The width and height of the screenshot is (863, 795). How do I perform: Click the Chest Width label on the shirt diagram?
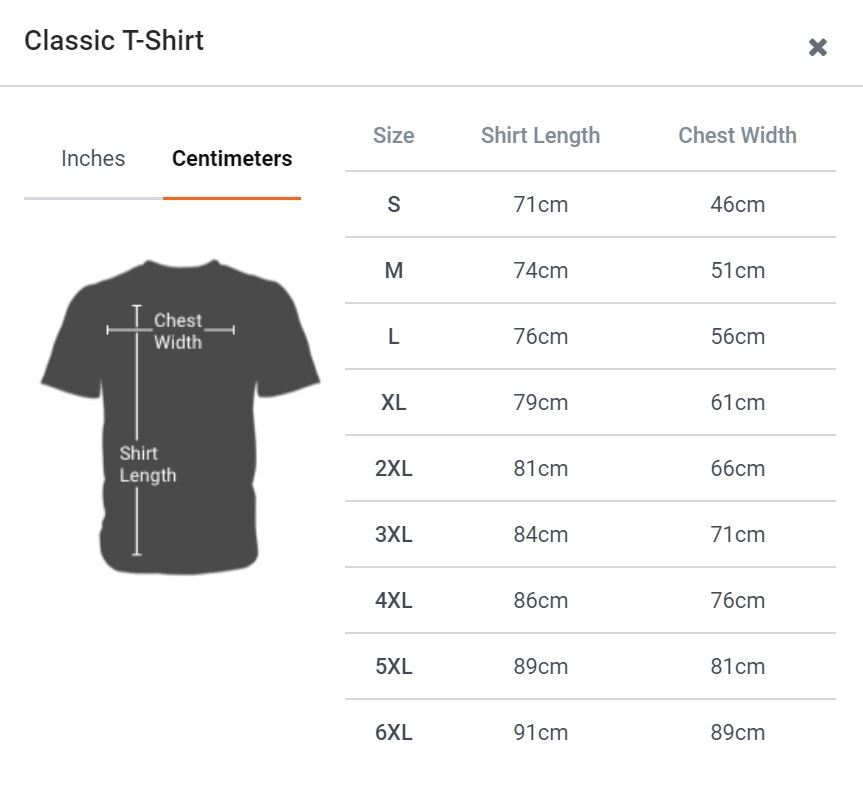click(178, 331)
